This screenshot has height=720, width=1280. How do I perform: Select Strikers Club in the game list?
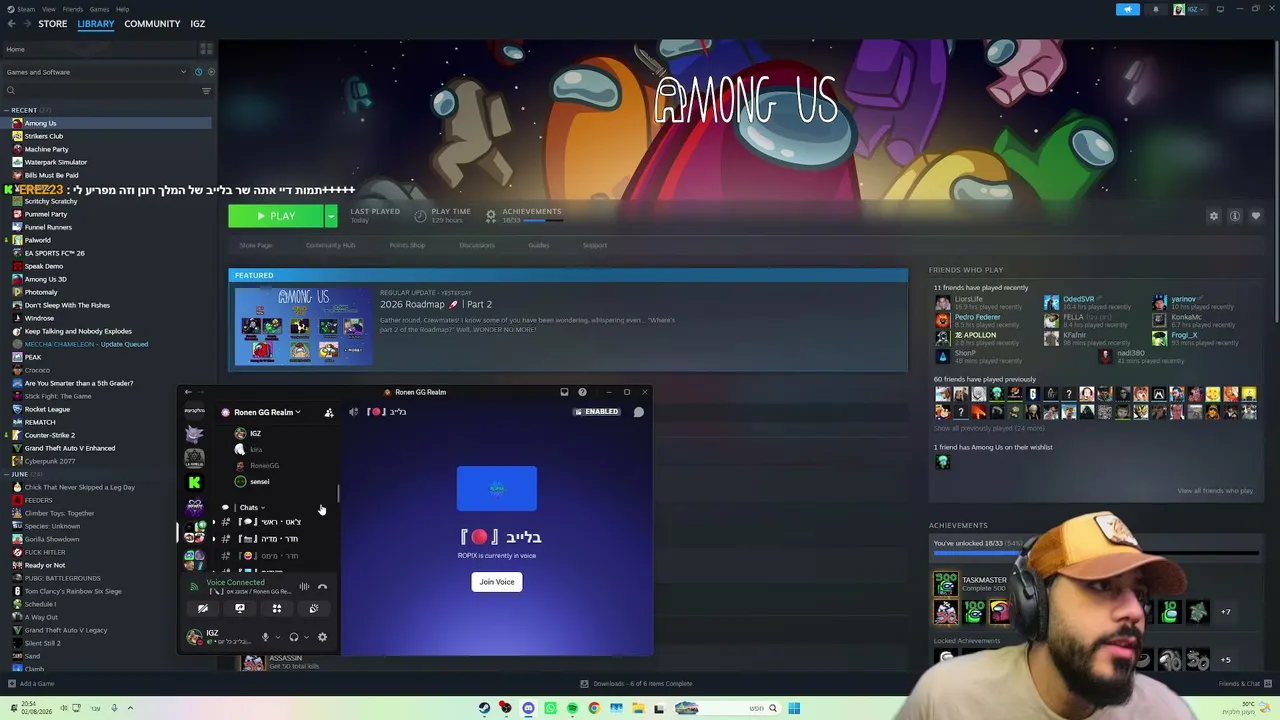point(44,136)
